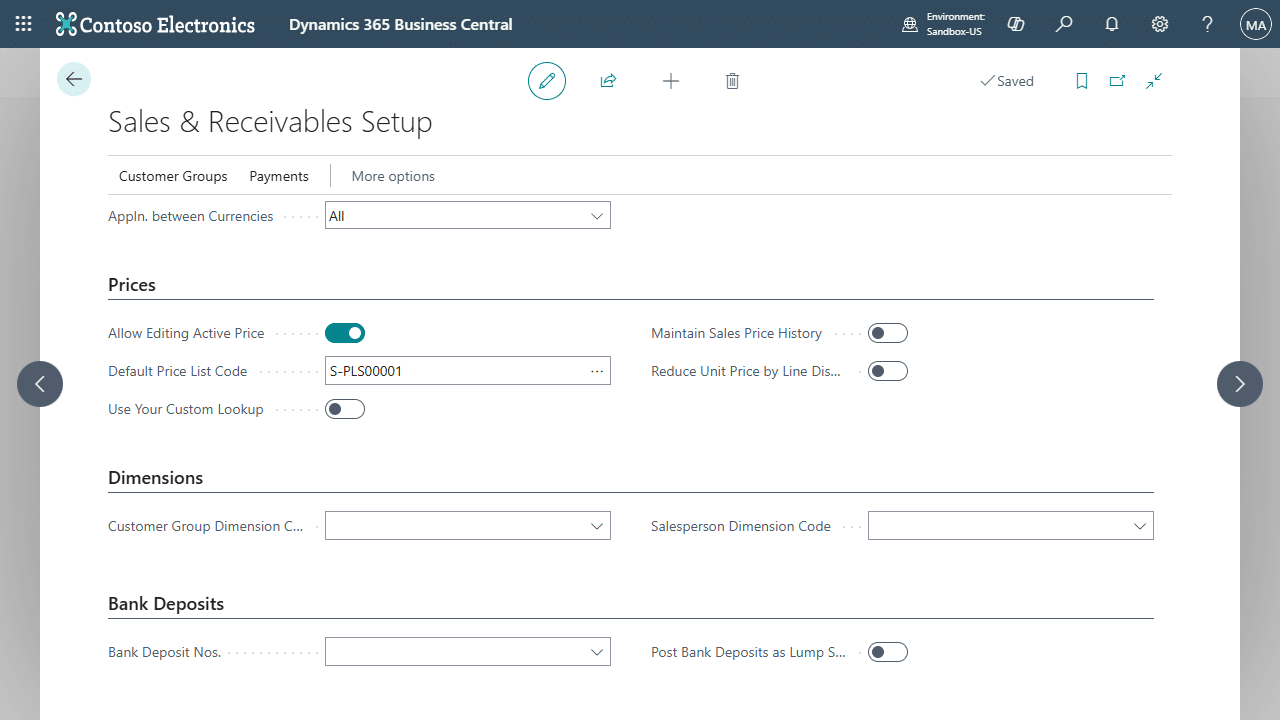Open the Customer Groups menu

pyautogui.click(x=173, y=176)
